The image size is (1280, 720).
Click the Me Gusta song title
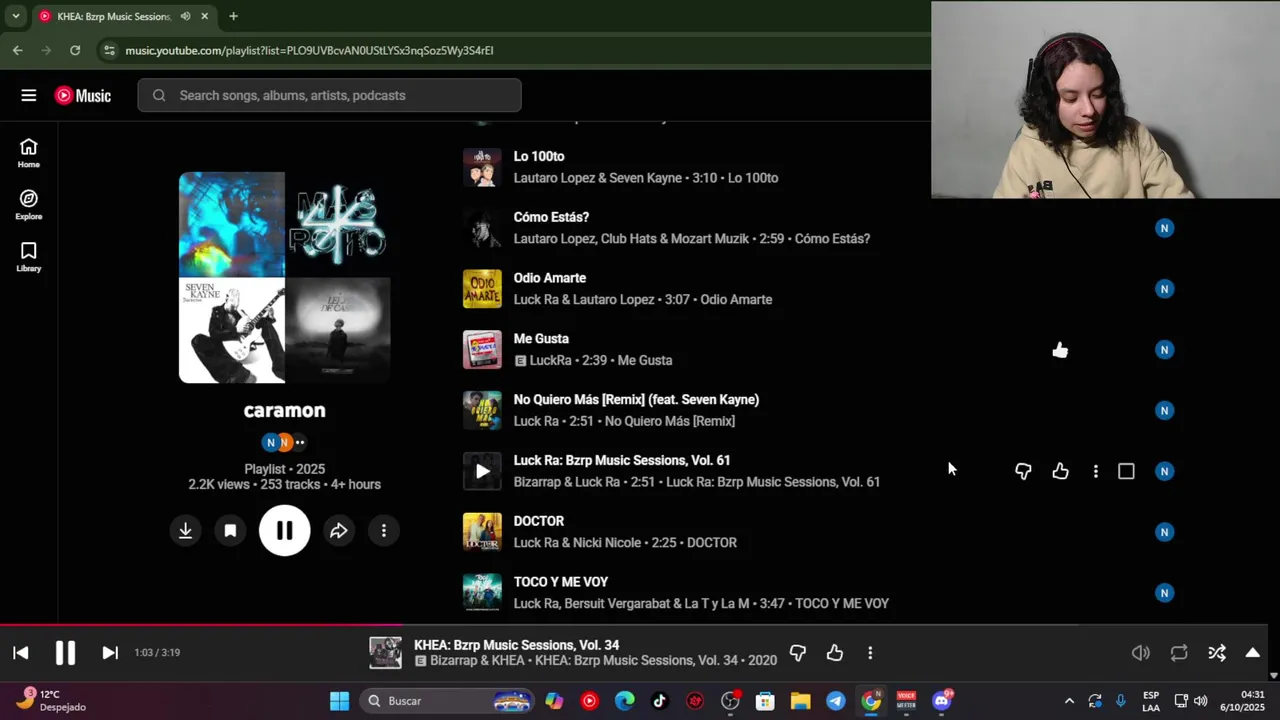click(541, 339)
